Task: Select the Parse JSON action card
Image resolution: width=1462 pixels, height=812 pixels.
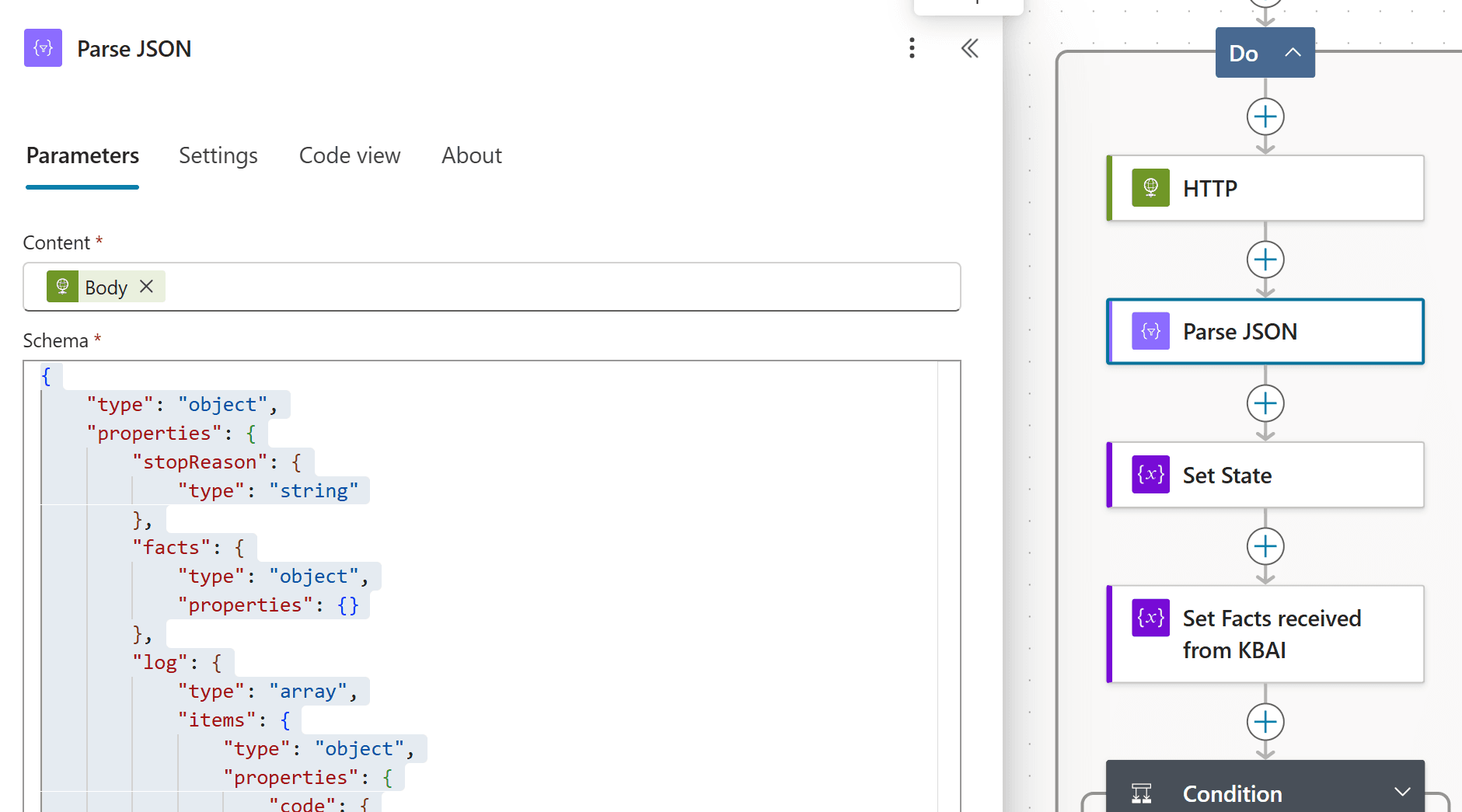Action: click(x=1265, y=332)
